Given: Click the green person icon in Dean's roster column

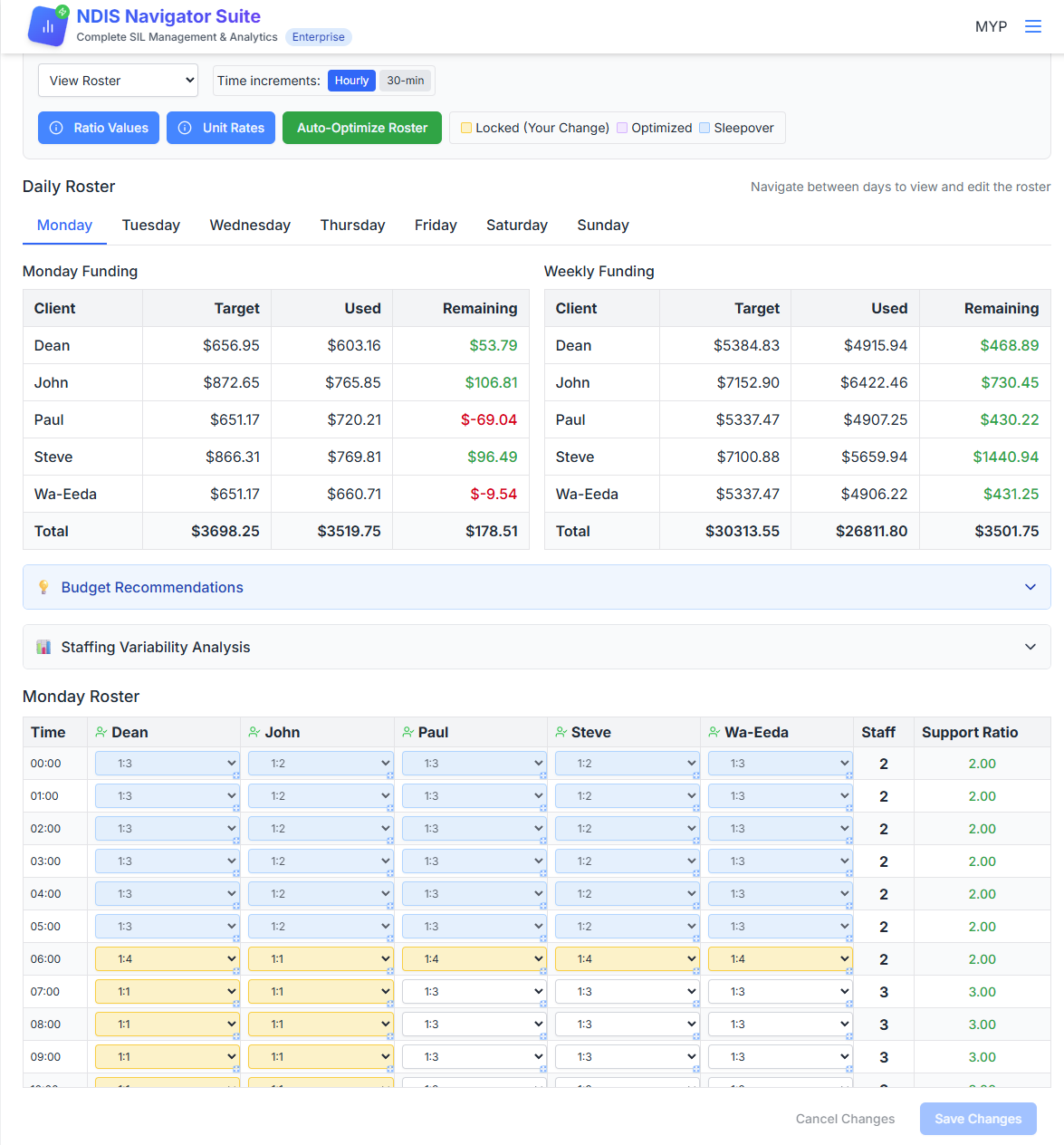Looking at the screenshot, I should point(101,732).
